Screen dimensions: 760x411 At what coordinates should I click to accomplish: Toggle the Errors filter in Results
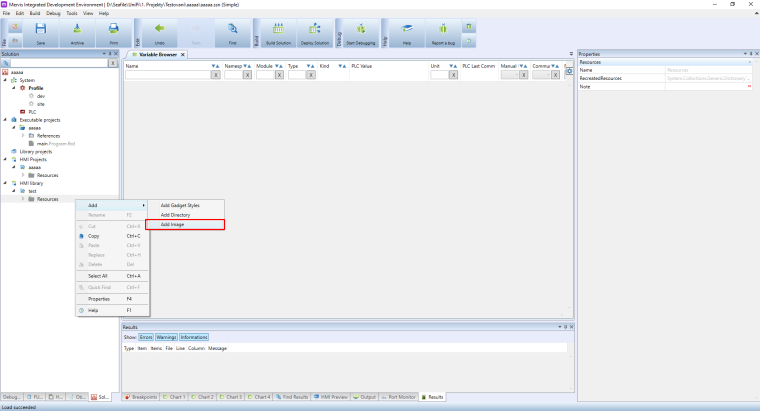pyautogui.click(x=146, y=338)
